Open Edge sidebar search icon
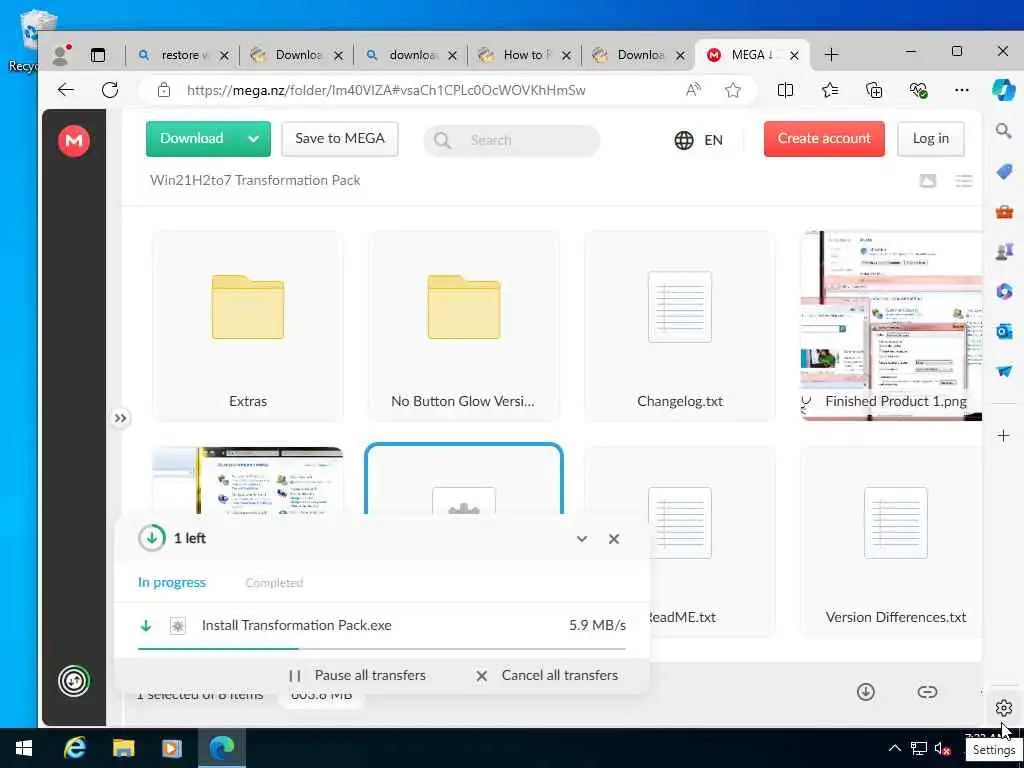This screenshot has width=1024, height=768. (x=1004, y=131)
